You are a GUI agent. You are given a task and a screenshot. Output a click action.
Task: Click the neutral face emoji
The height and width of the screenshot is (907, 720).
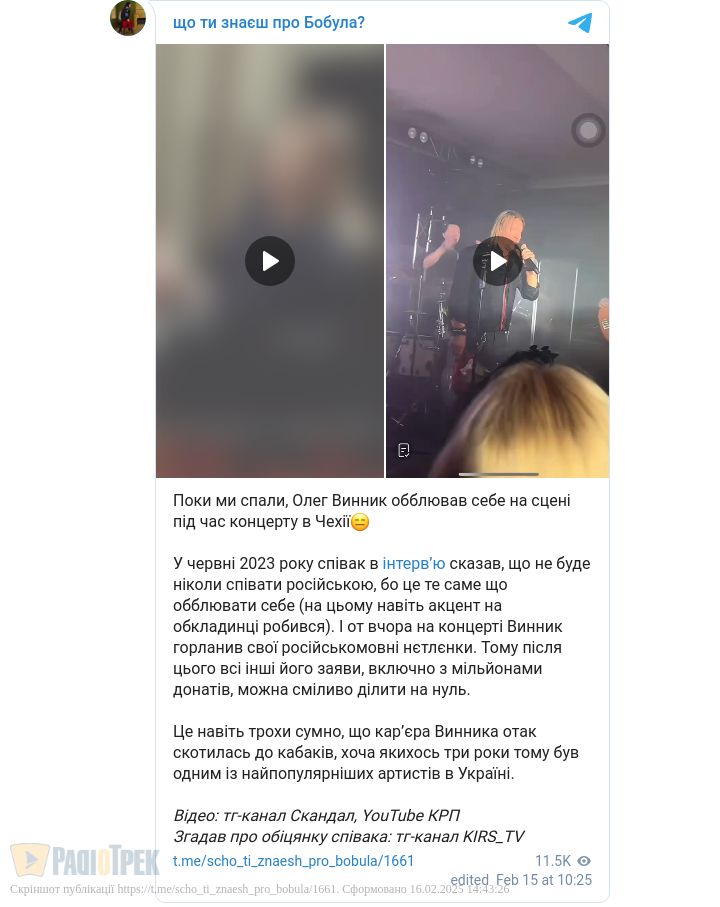tap(360, 522)
